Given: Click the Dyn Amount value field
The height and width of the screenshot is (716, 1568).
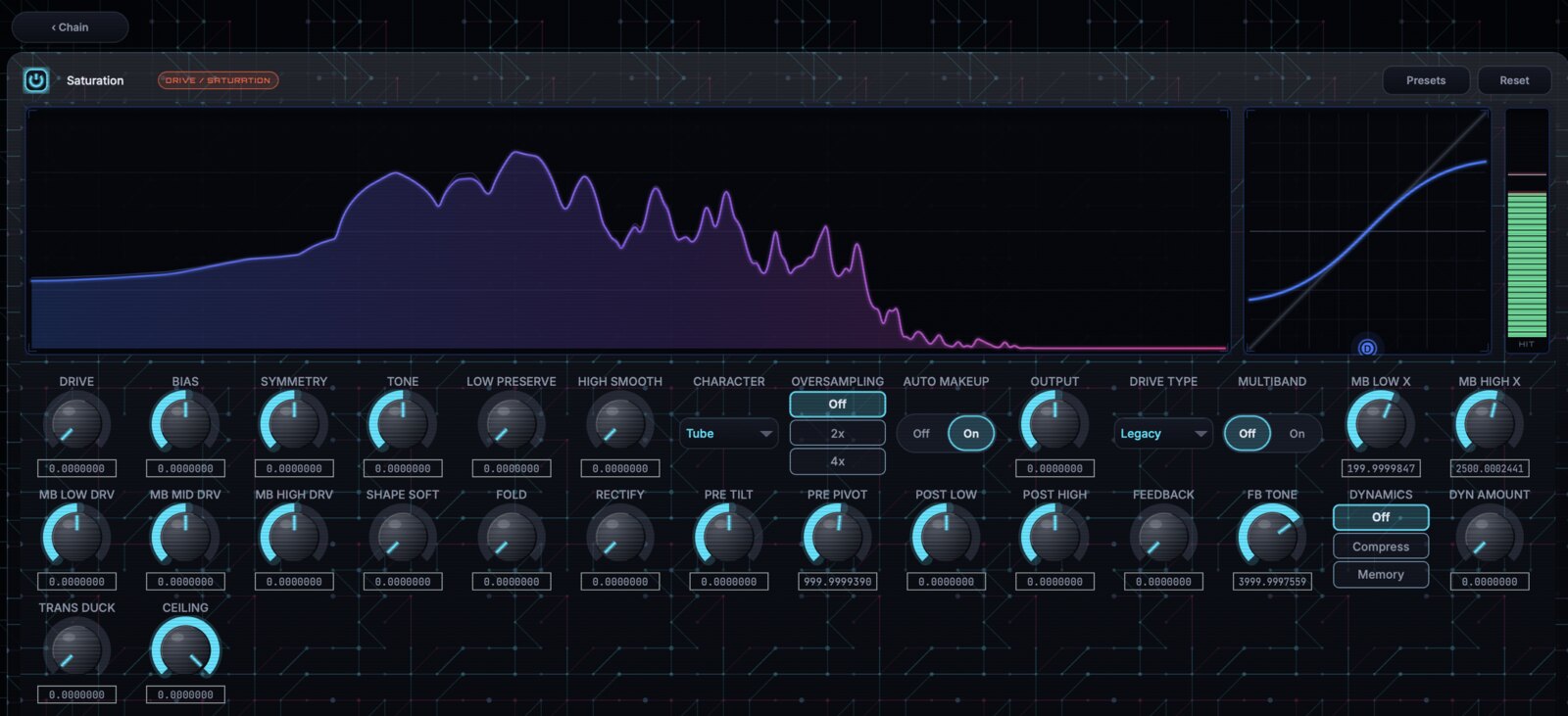Looking at the screenshot, I should [1489, 582].
